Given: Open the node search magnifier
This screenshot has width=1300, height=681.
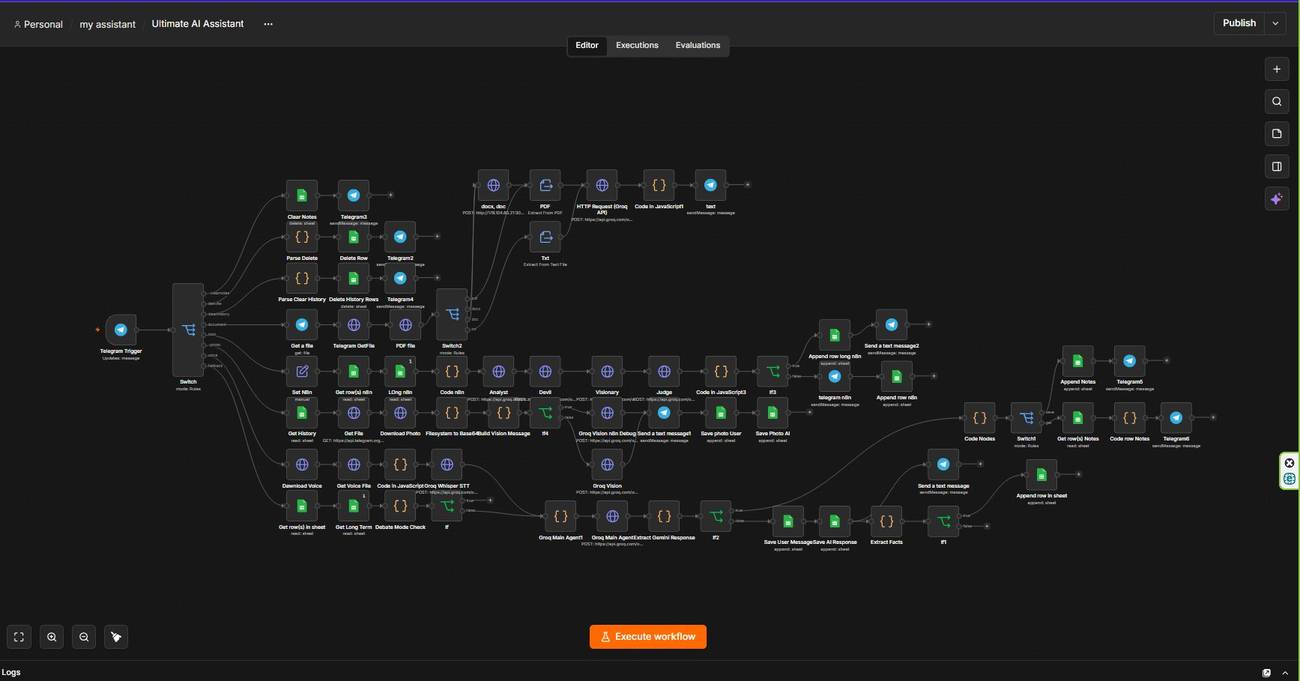Looking at the screenshot, I should (x=1277, y=101).
